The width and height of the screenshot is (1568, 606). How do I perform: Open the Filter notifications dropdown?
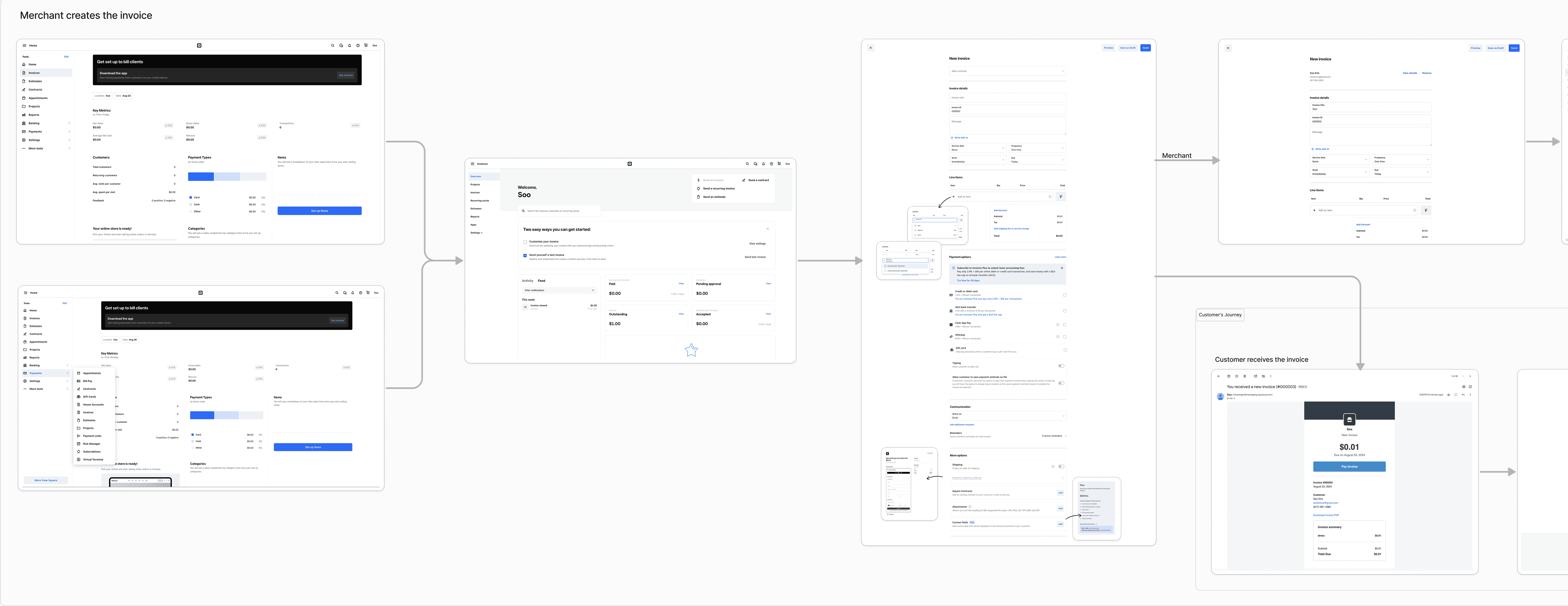[x=559, y=290]
